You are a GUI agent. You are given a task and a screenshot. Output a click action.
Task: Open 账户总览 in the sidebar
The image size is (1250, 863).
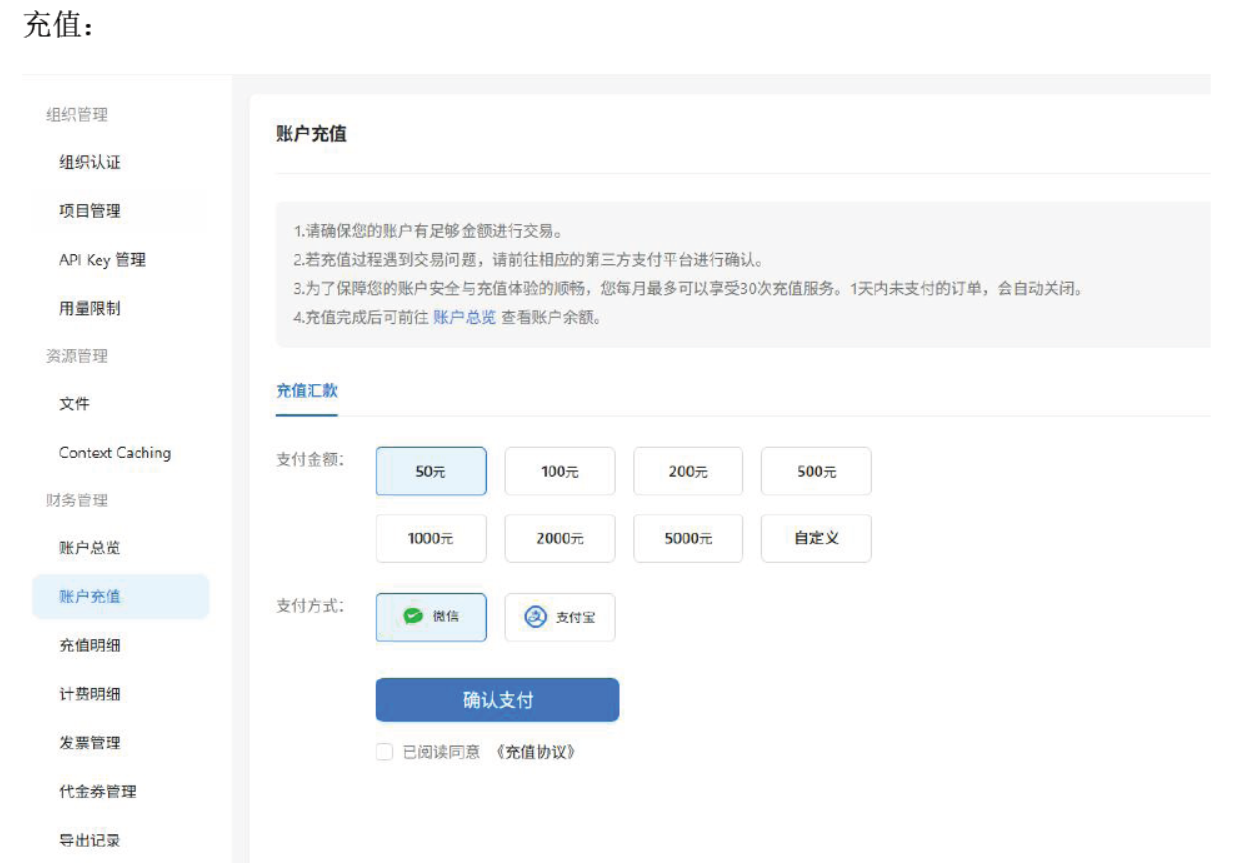pyautogui.click(x=90, y=548)
